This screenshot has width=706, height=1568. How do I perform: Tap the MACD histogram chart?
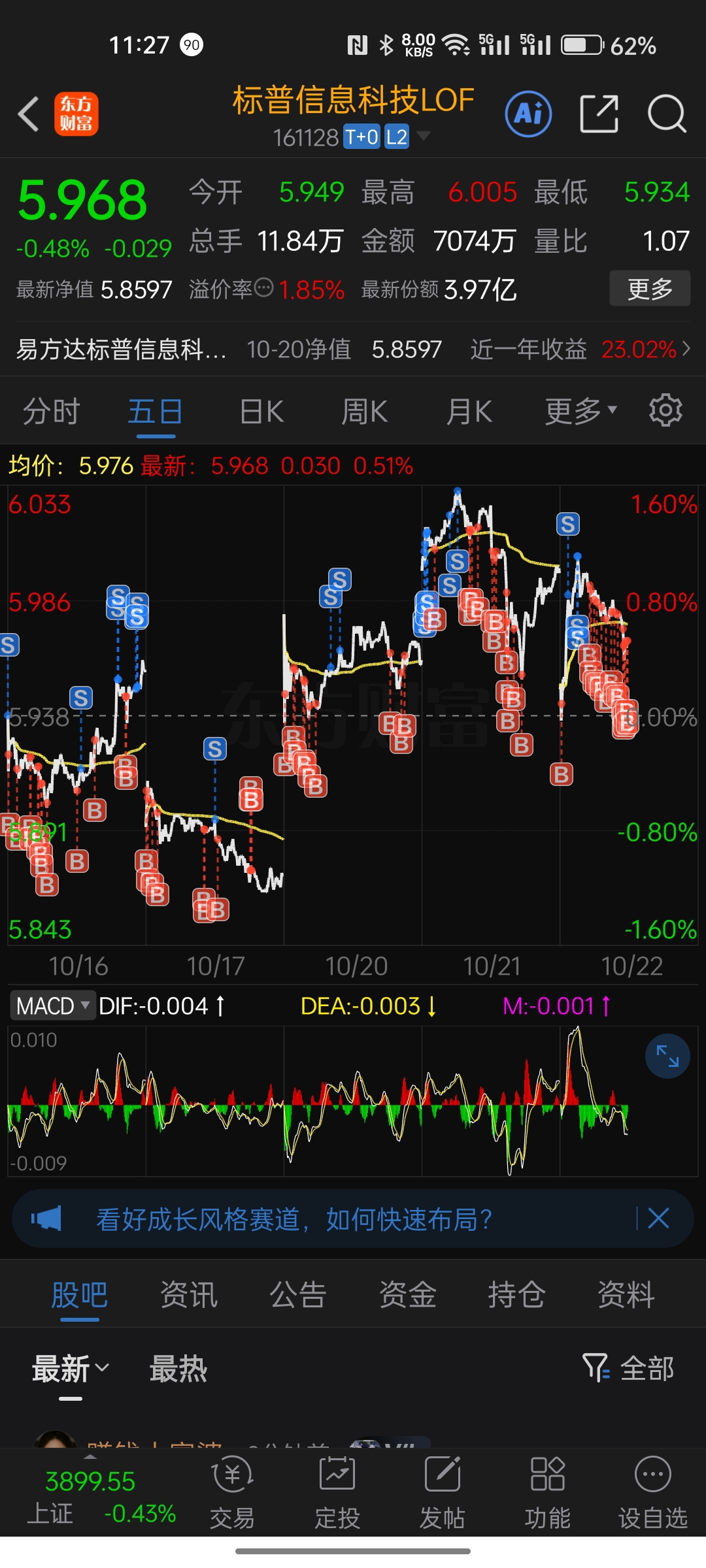point(353,1102)
